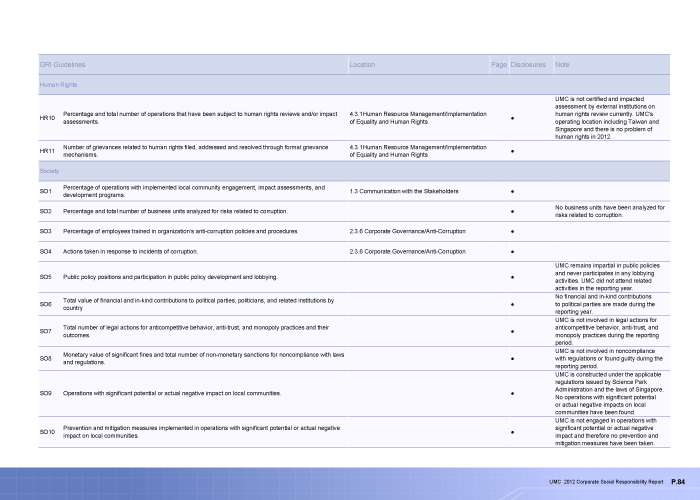Image resolution: width=700 pixels, height=500 pixels.
Task: Select the SO6 political contributions description text
Action: coord(198,303)
